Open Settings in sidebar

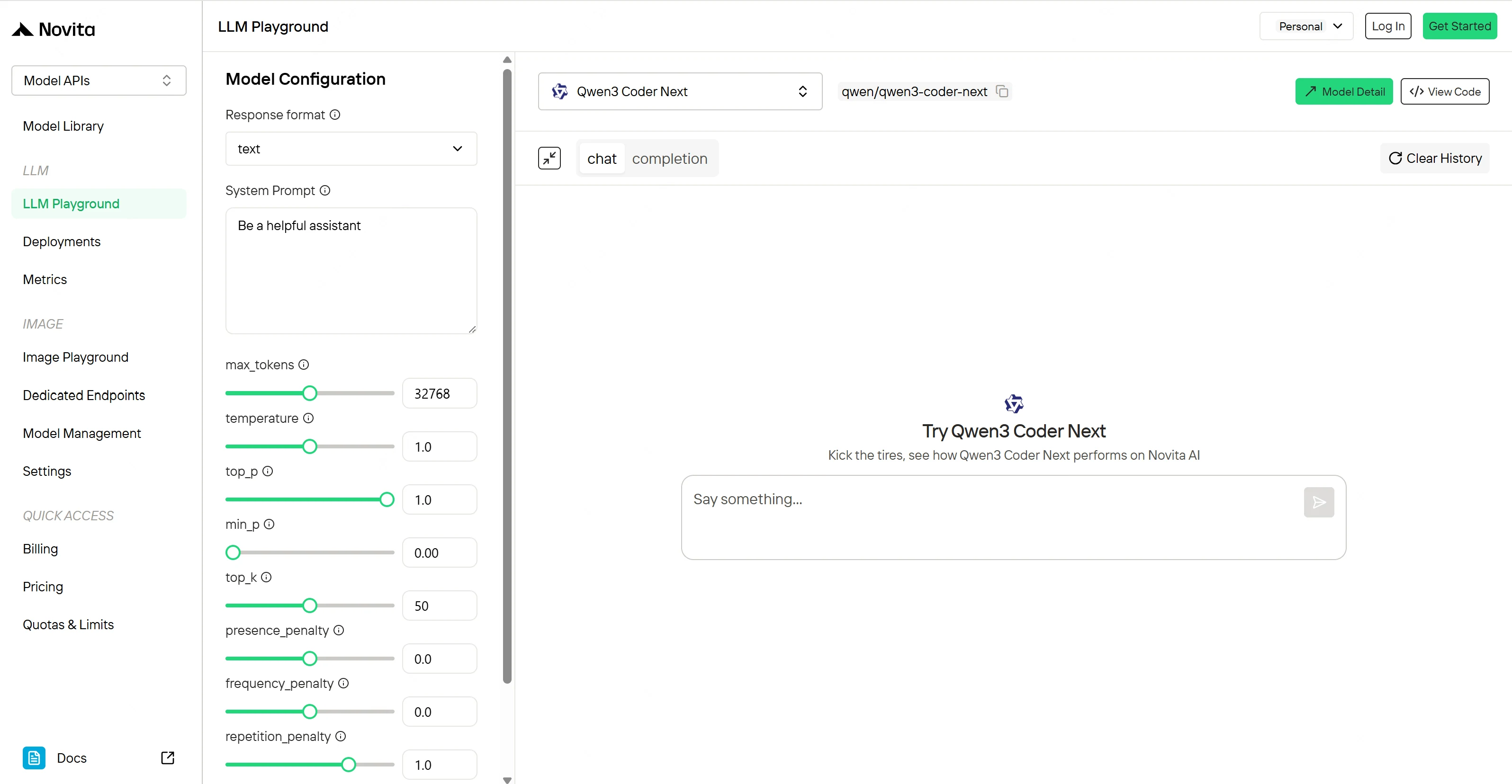coord(47,471)
